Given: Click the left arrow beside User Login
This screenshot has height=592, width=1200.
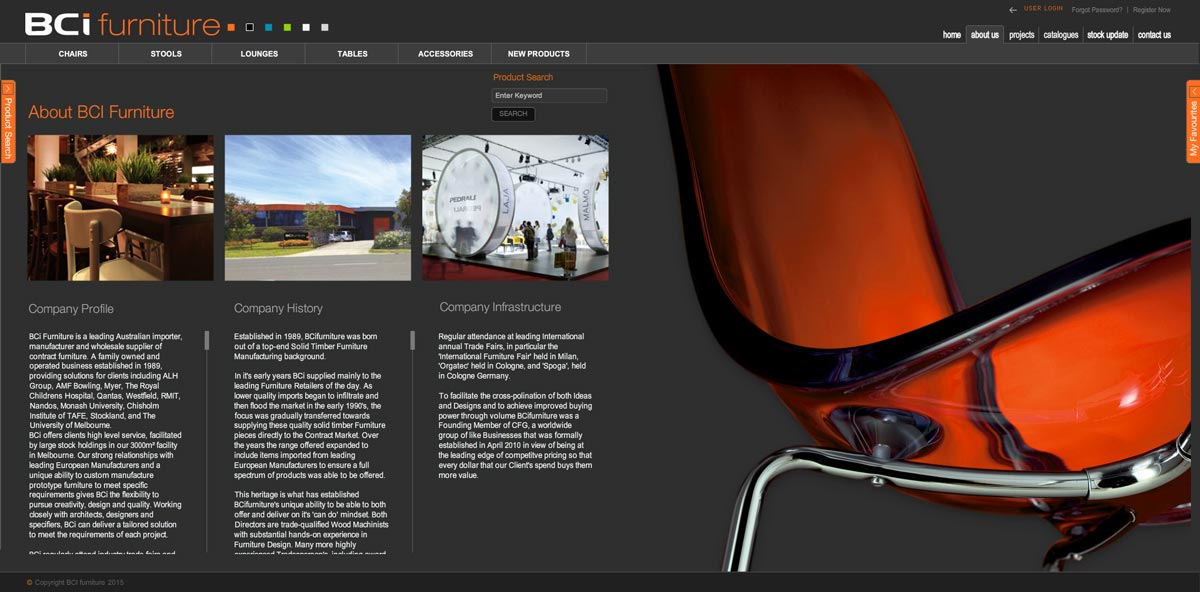Looking at the screenshot, I should [1013, 10].
